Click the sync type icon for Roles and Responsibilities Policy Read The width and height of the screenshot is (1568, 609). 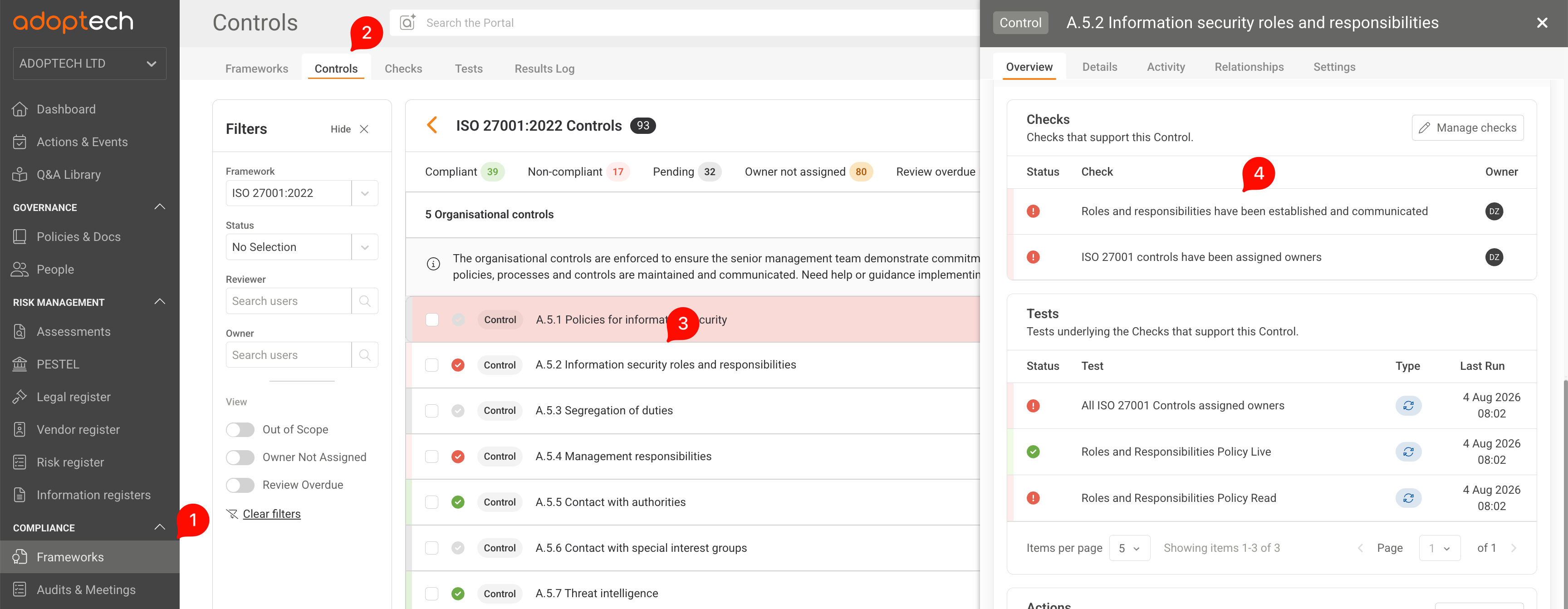[1408, 498]
